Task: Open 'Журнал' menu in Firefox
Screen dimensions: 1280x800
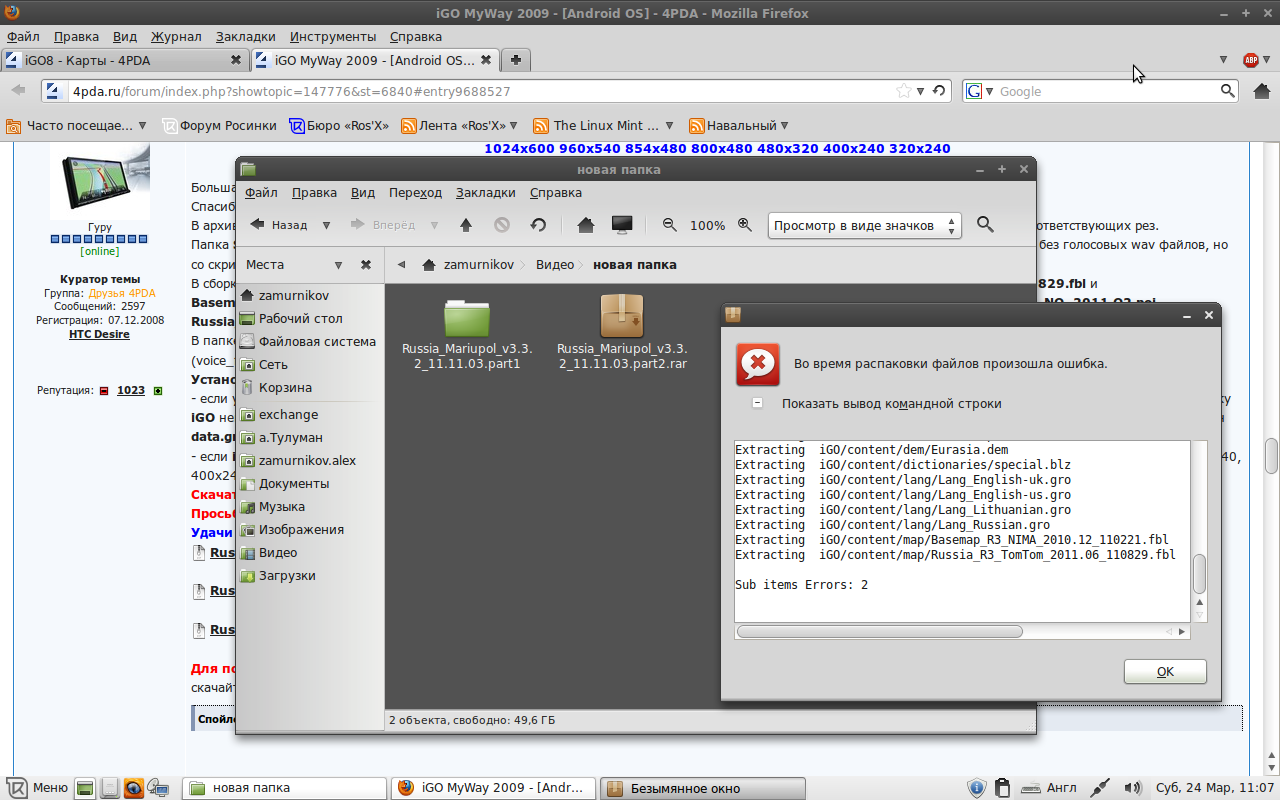Action: point(176,37)
